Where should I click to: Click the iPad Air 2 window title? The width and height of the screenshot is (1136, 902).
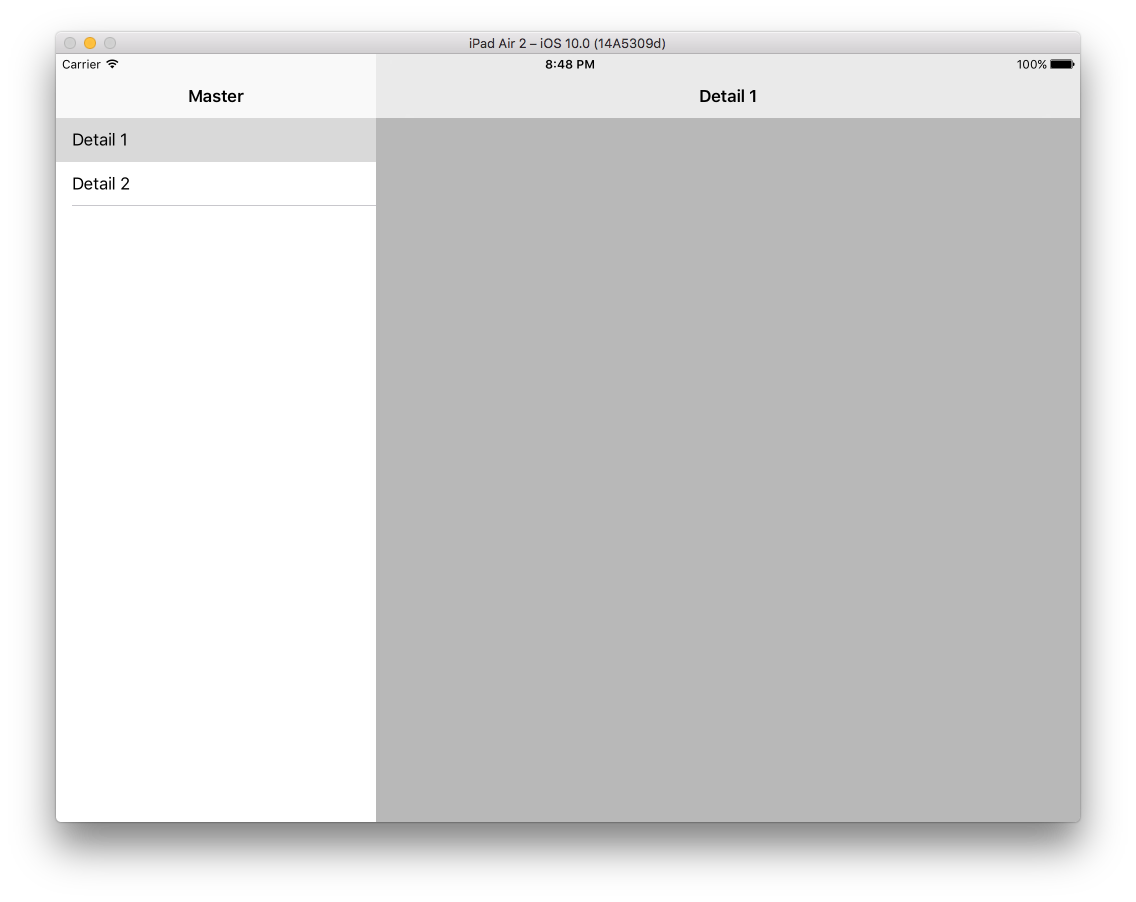567,43
